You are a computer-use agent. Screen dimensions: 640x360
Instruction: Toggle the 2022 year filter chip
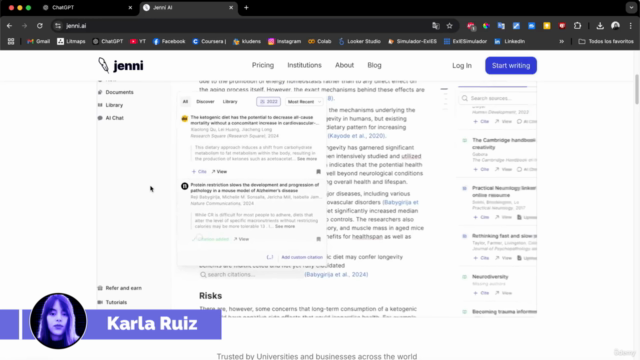(x=269, y=102)
